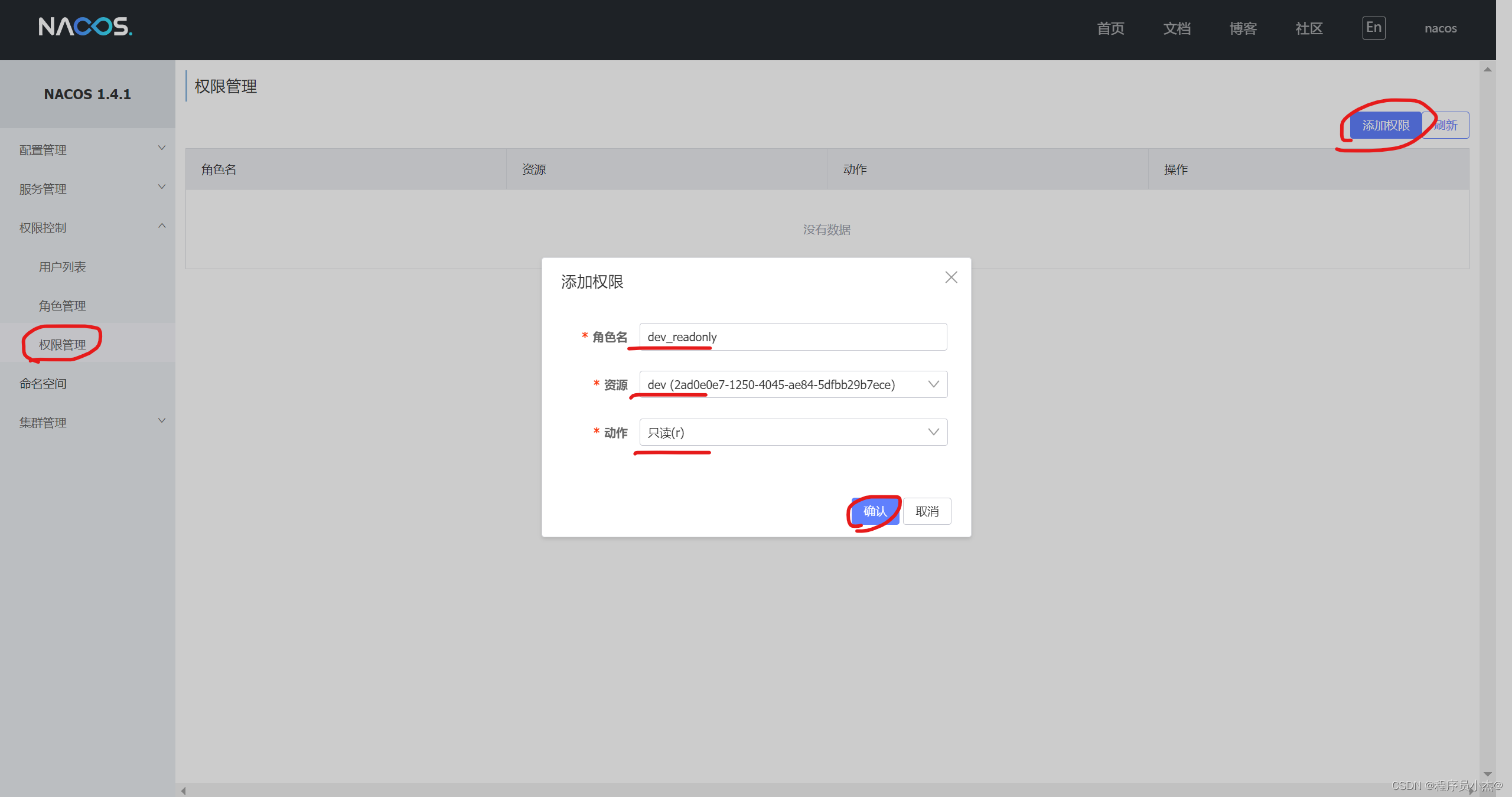Image resolution: width=1512 pixels, height=797 pixels.
Task: Open the 动作 action dropdown
Action: point(793,432)
